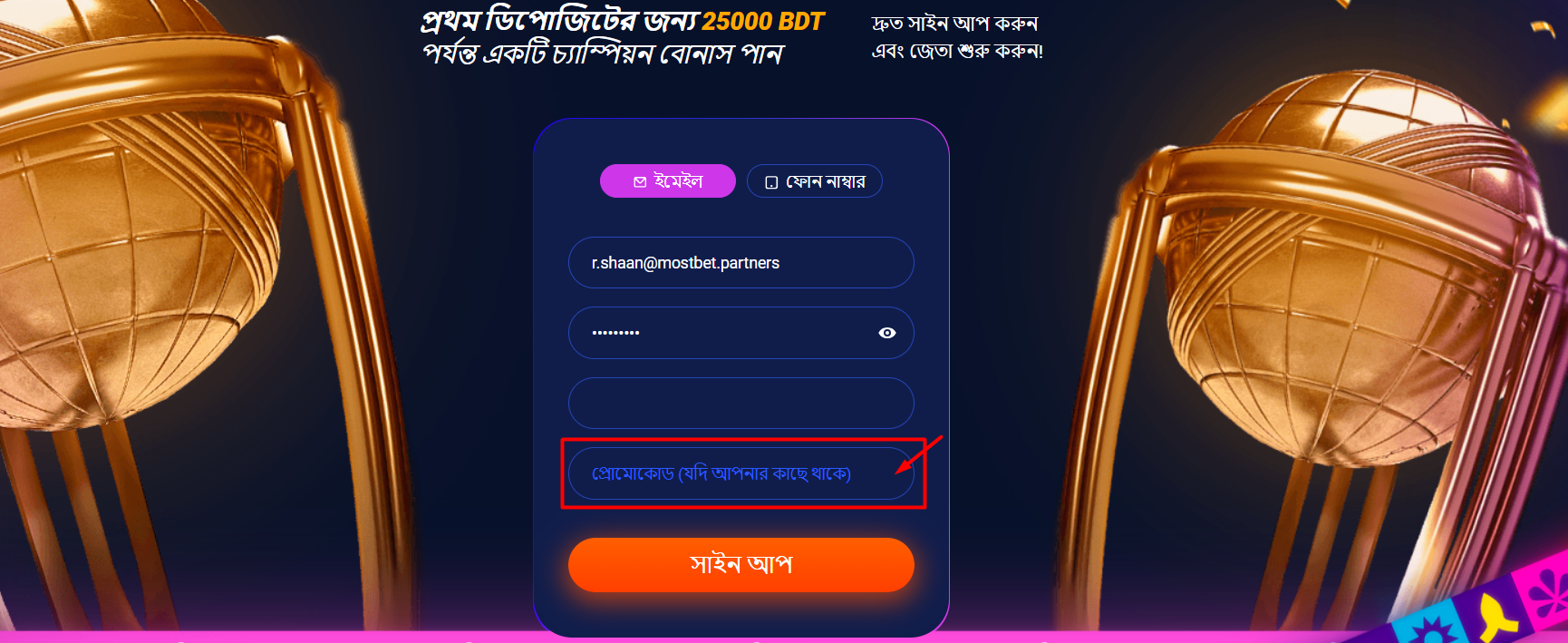Viewport: 1568px width, 643px height.
Task: Click the দ্রুত সাইন আপ করুন text
Action: pos(954,24)
